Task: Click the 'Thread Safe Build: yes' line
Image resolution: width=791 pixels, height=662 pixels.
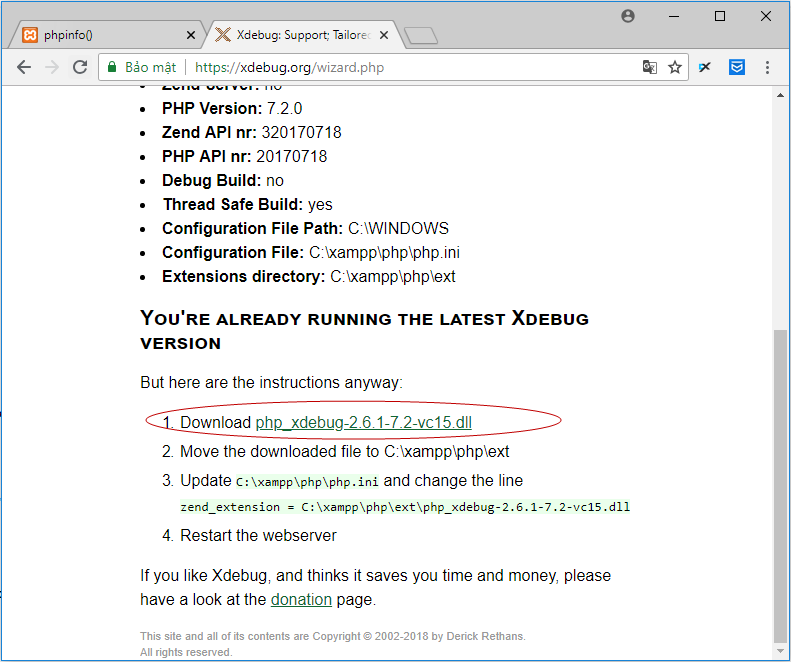Action: point(247,204)
